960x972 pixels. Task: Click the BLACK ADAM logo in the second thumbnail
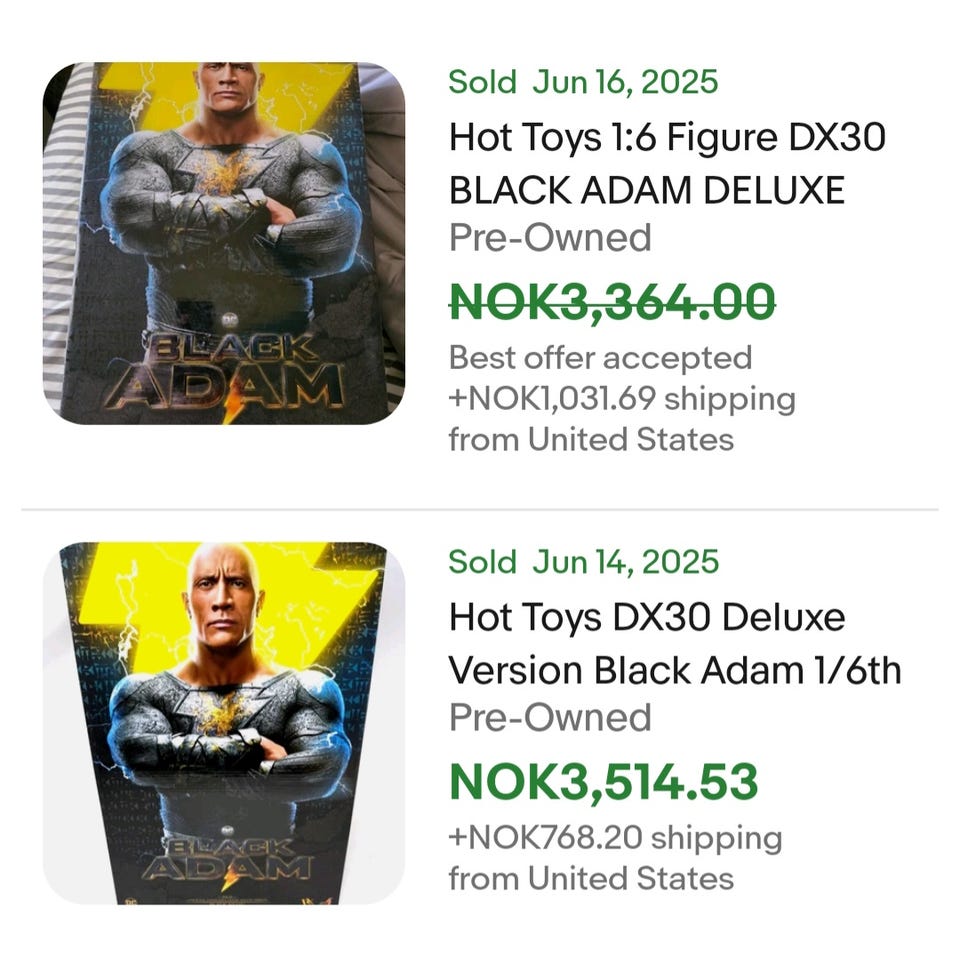point(227,857)
